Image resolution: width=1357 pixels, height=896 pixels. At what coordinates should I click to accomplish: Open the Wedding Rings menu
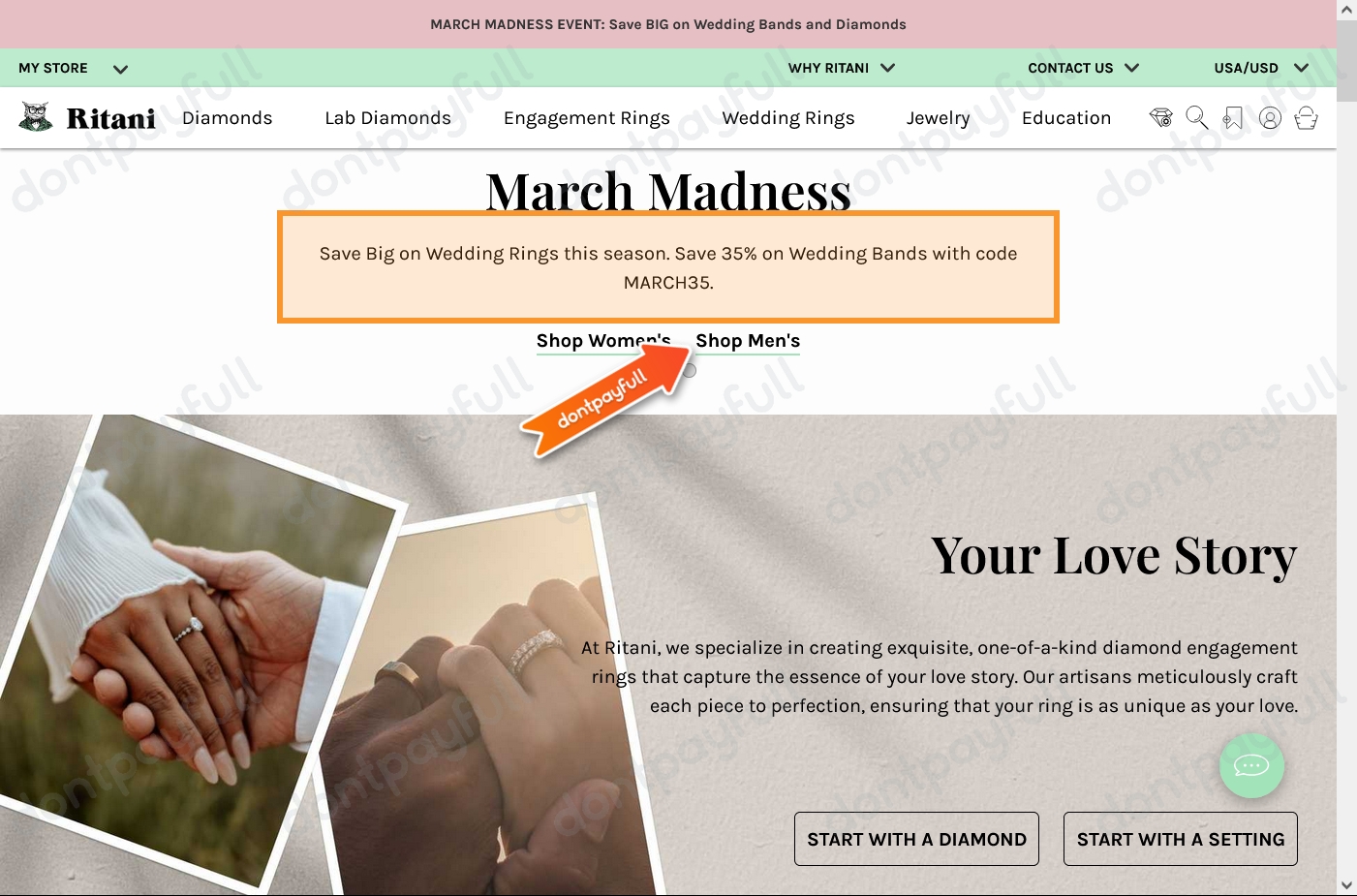point(788,118)
